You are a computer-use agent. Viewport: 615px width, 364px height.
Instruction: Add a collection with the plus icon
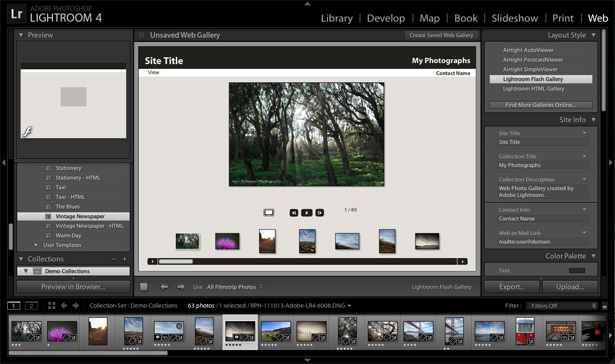click(125, 259)
